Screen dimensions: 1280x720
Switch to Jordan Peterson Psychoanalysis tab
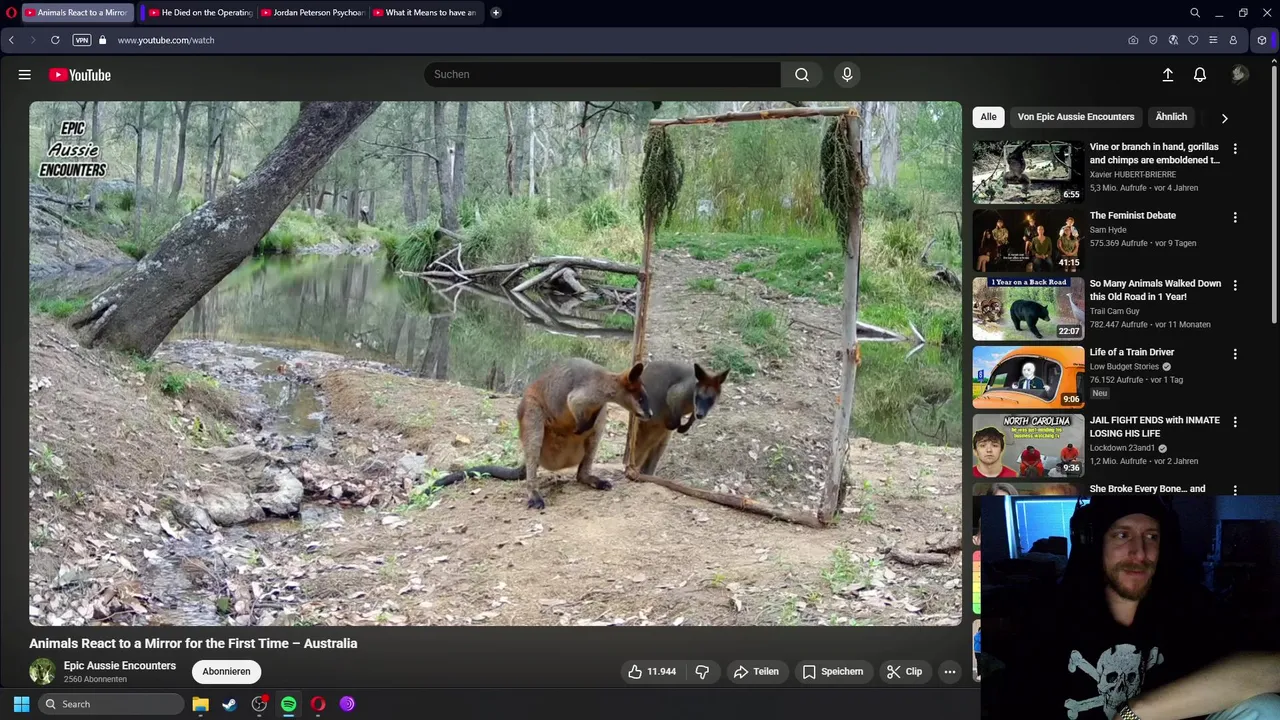click(312, 13)
